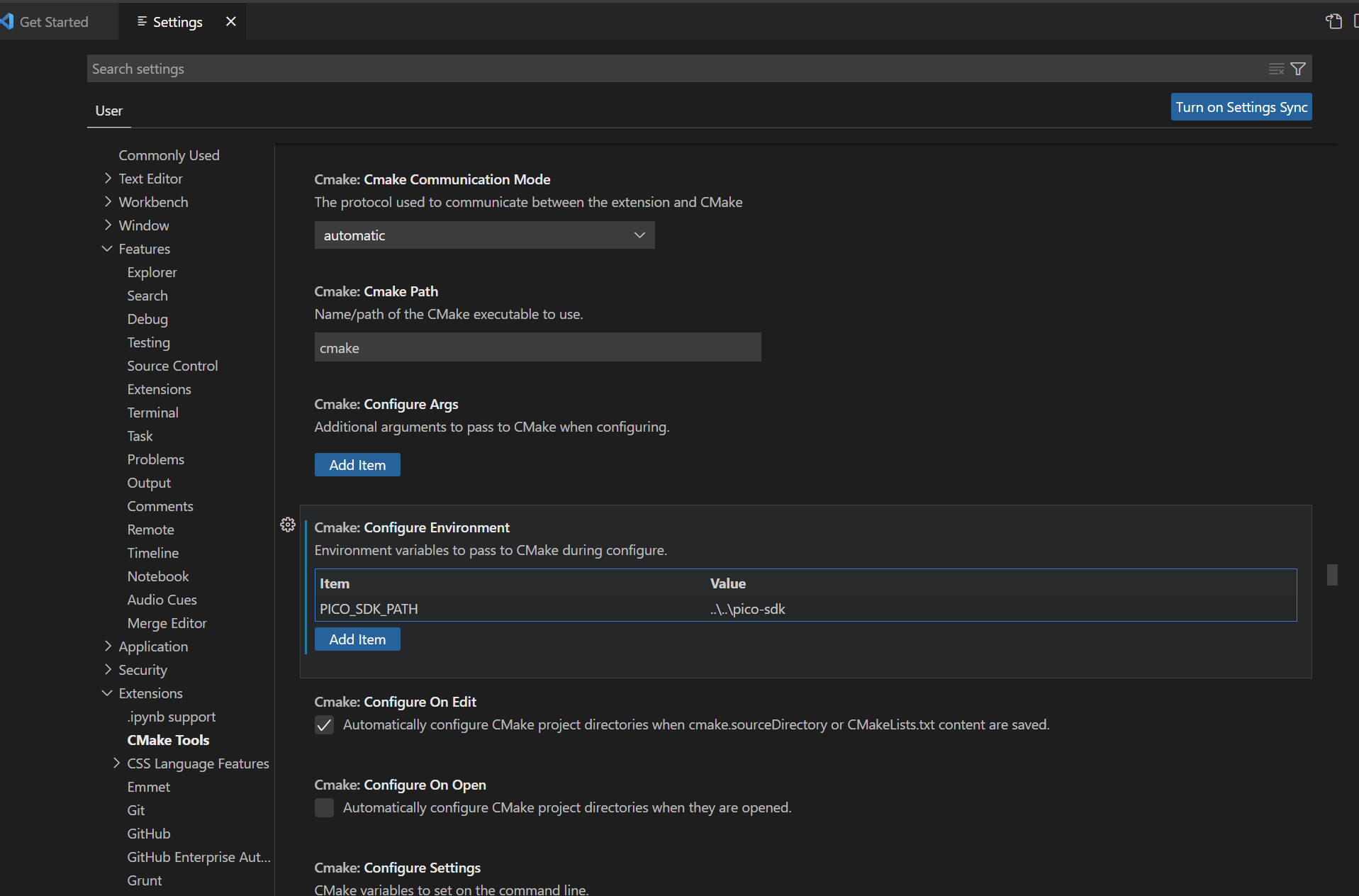Collapse the Features section

tap(108, 248)
